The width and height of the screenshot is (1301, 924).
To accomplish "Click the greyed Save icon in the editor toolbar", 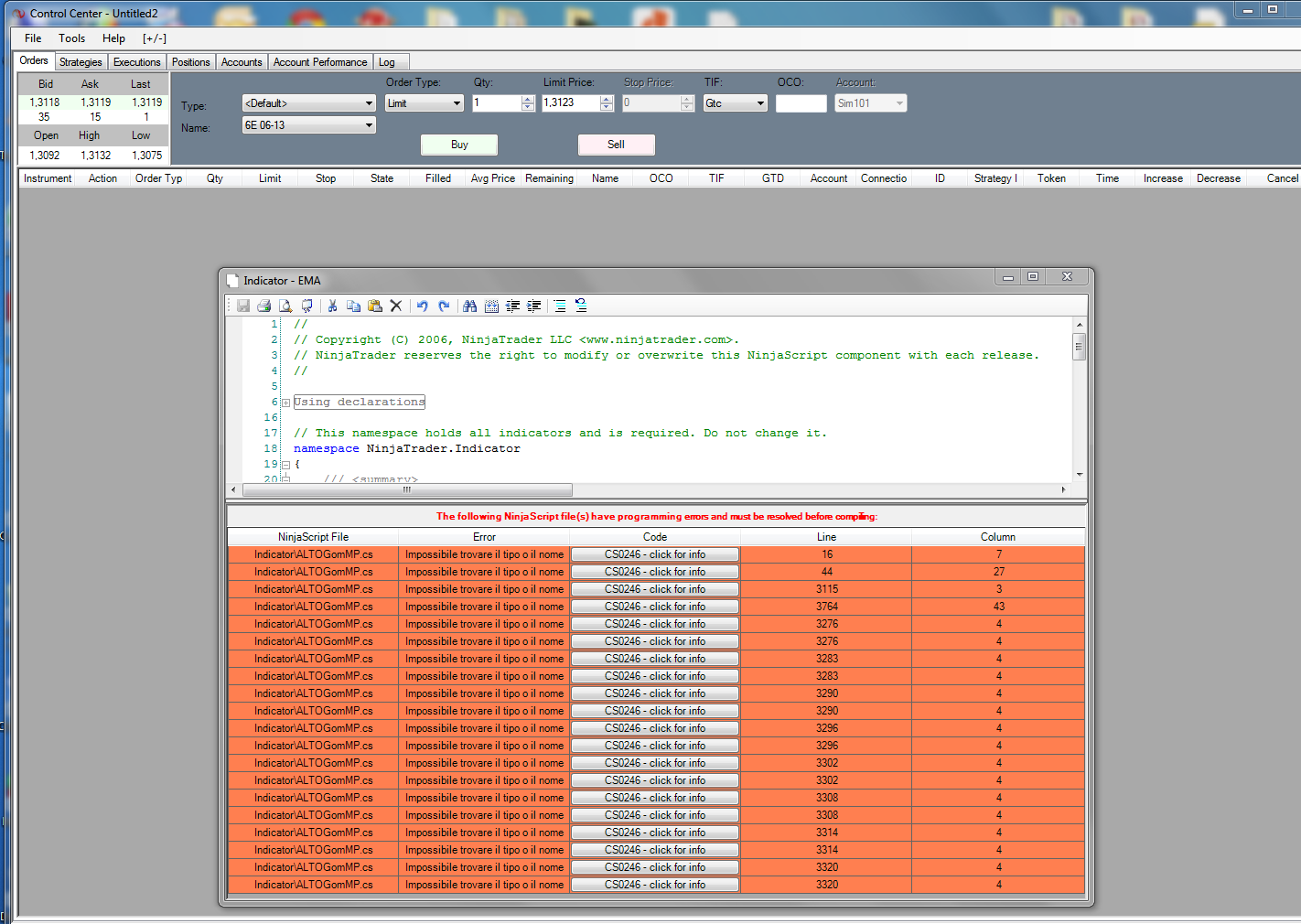I will click(243, 306).
